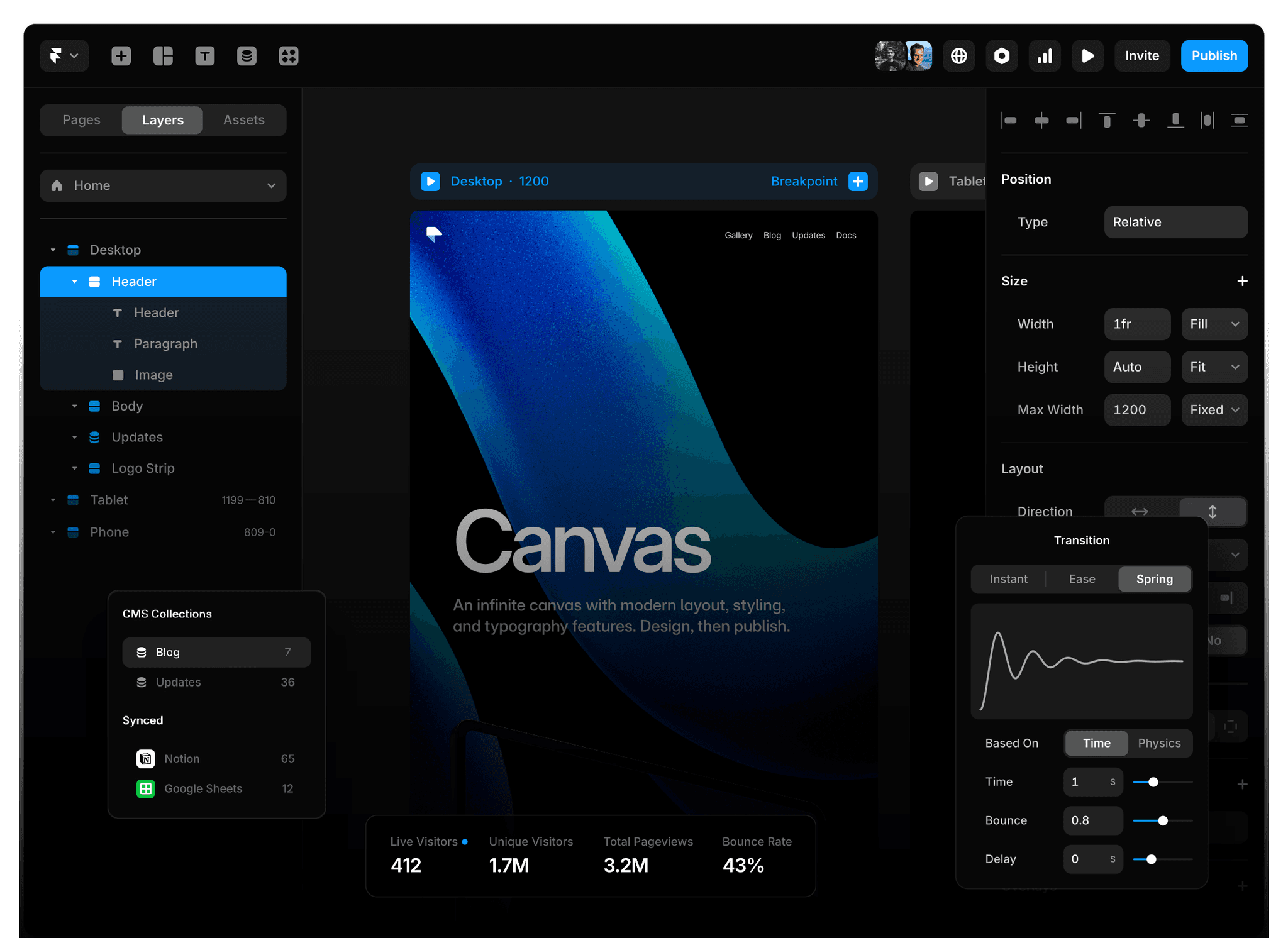Click the Invite button
The height and width of the screenshot is (938, 1288).
(1141, 56)
